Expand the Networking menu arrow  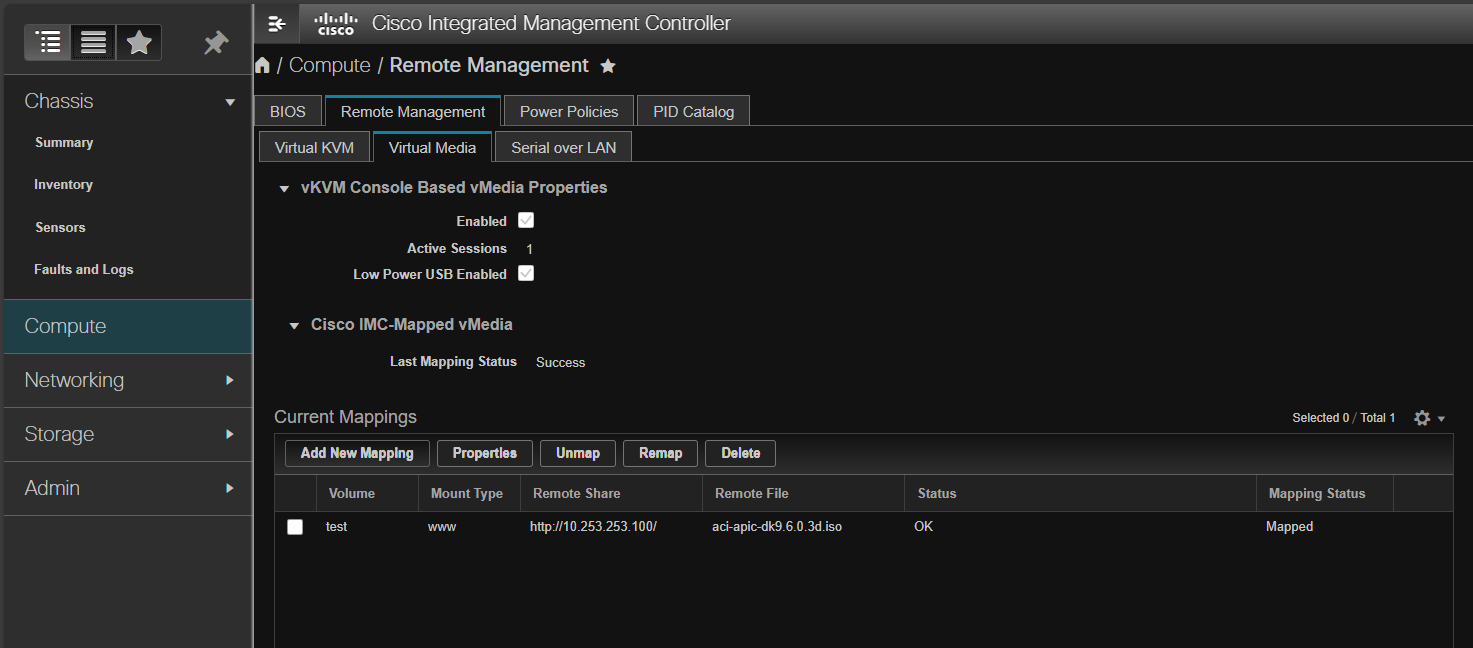tap(230, 380)
